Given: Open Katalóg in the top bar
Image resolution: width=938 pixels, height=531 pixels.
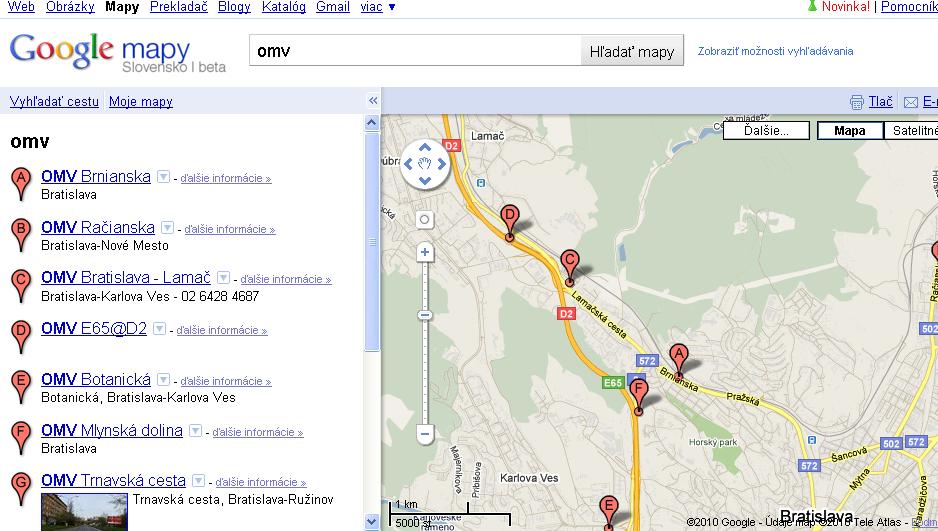Looking at the screenshot, I should tap(284, 7).
